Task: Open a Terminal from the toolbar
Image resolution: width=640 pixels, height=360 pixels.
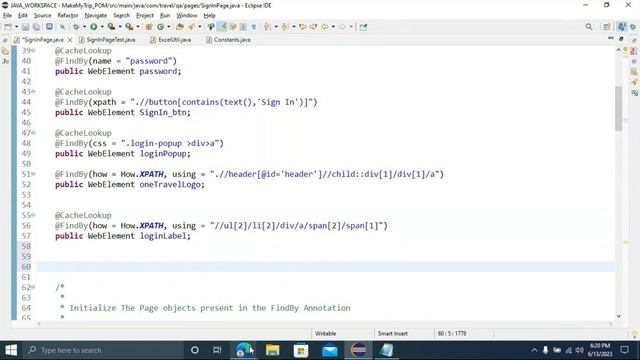Action: coord(49,27)
